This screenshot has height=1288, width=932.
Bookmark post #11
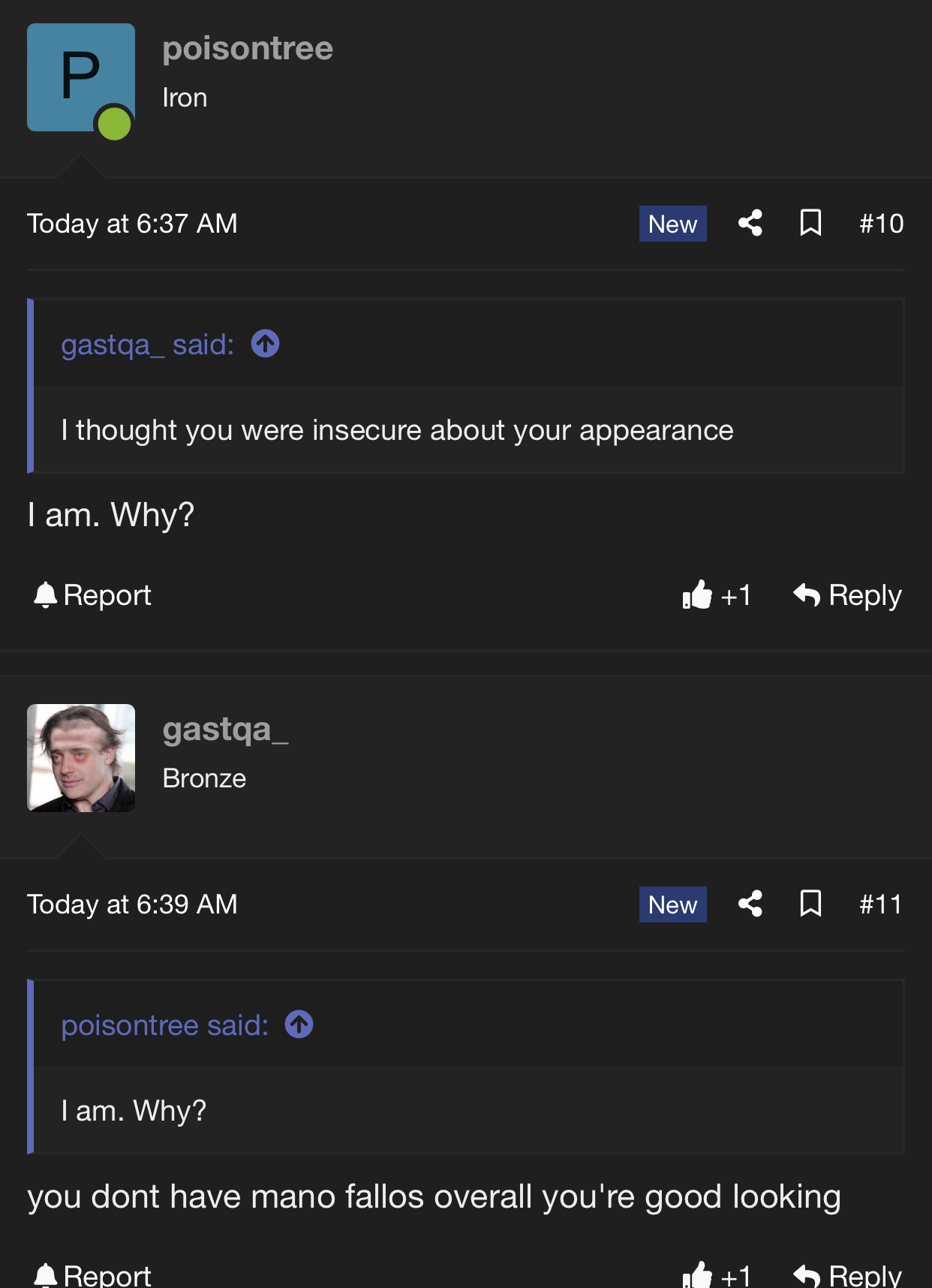pyautogui.click(x=810, y=904)
